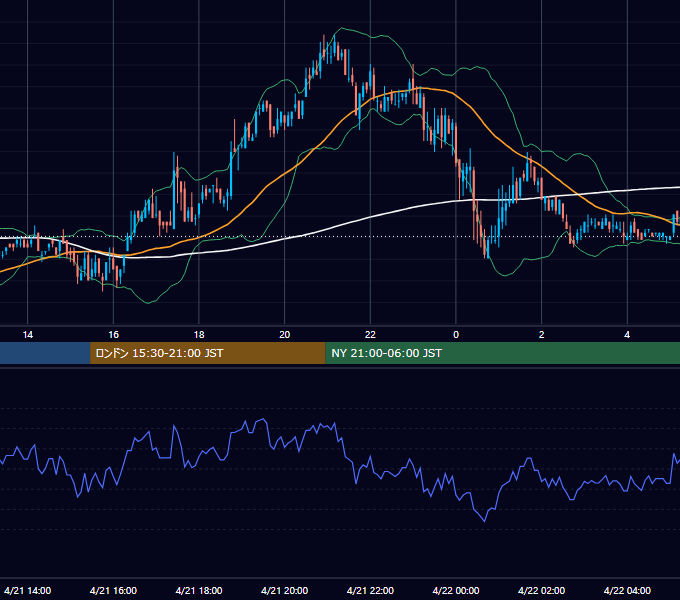This screenshot has height=600, width=680.
Task: Click the hour label 18 on price chart axis
Action: [x=199, y=335]
